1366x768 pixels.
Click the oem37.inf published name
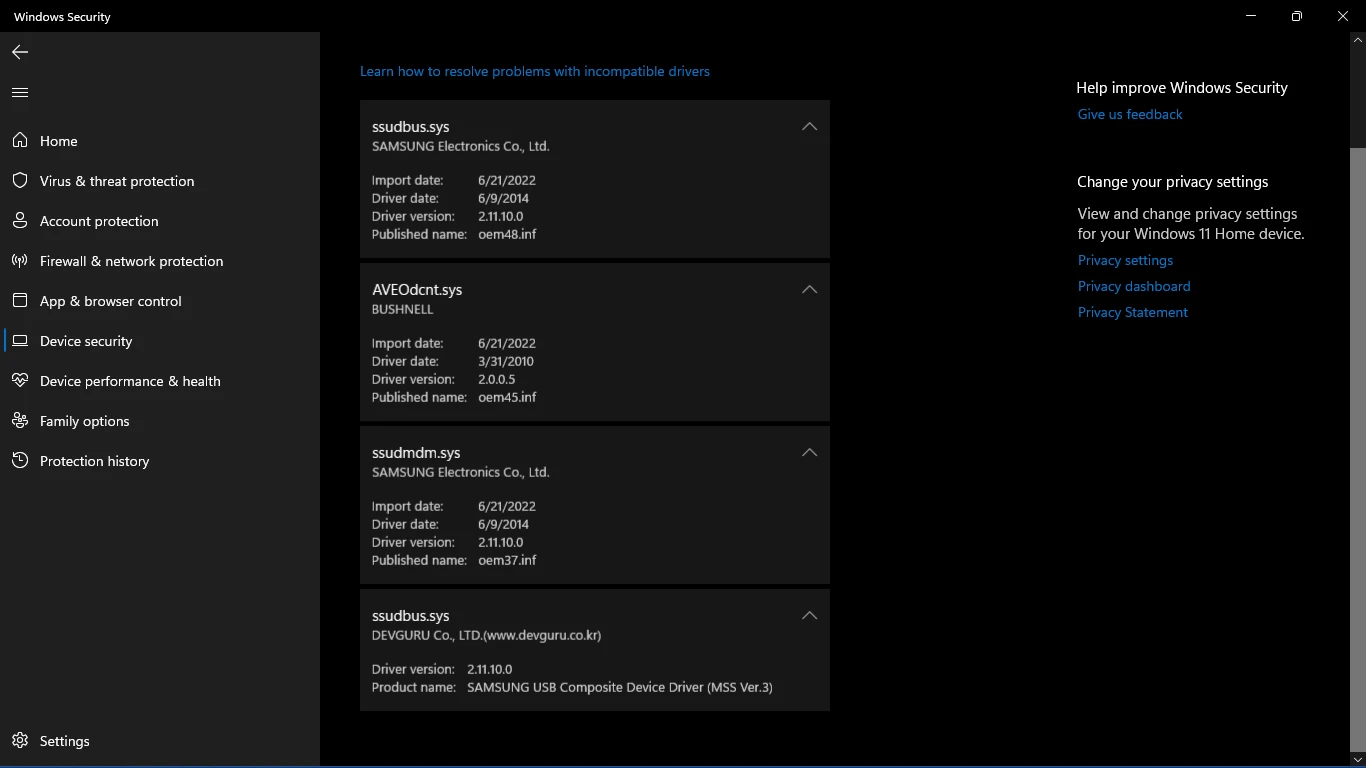(x=507, y=560)
